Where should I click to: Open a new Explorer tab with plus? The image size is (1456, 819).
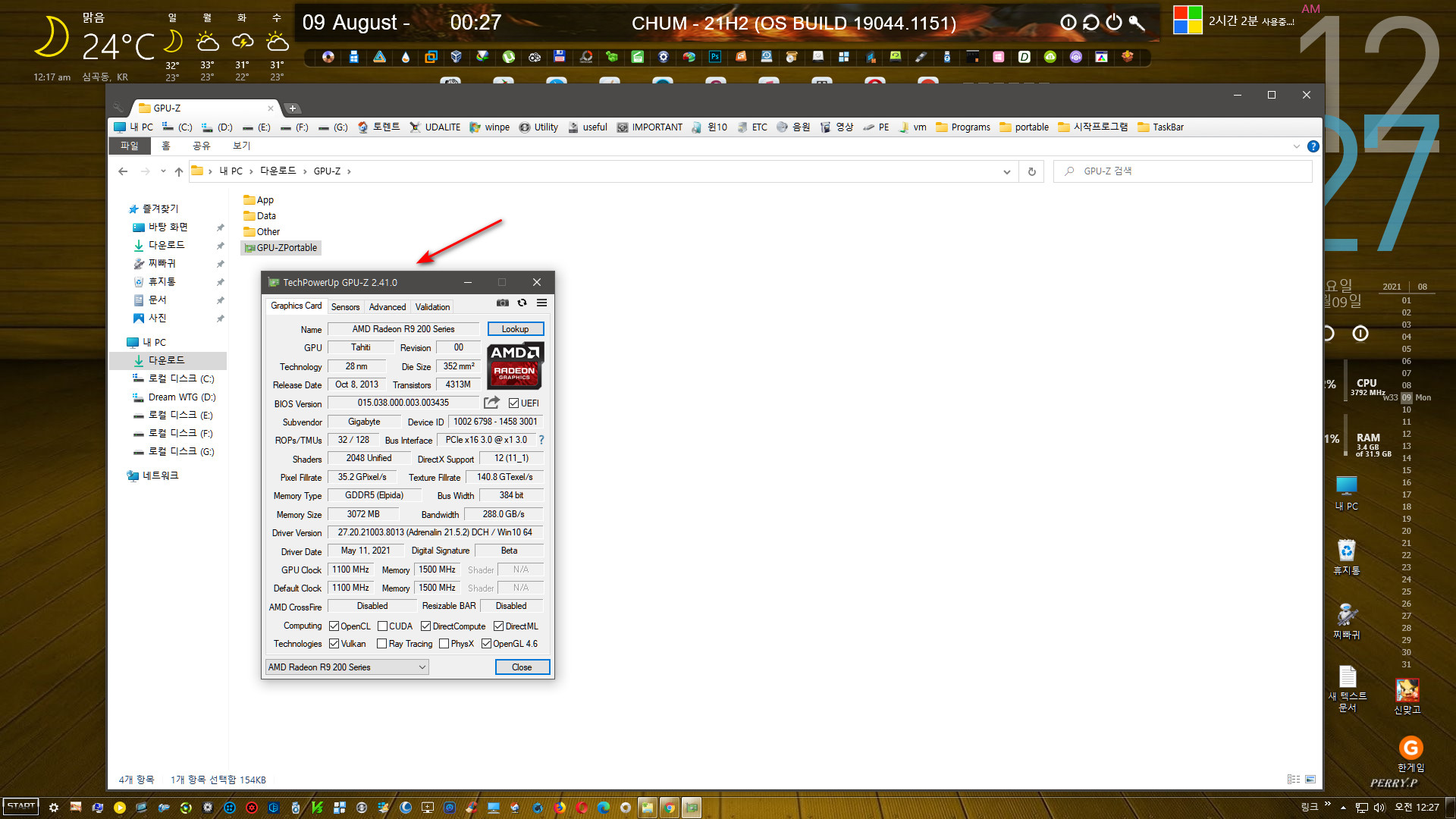click(x=292, y=108)
